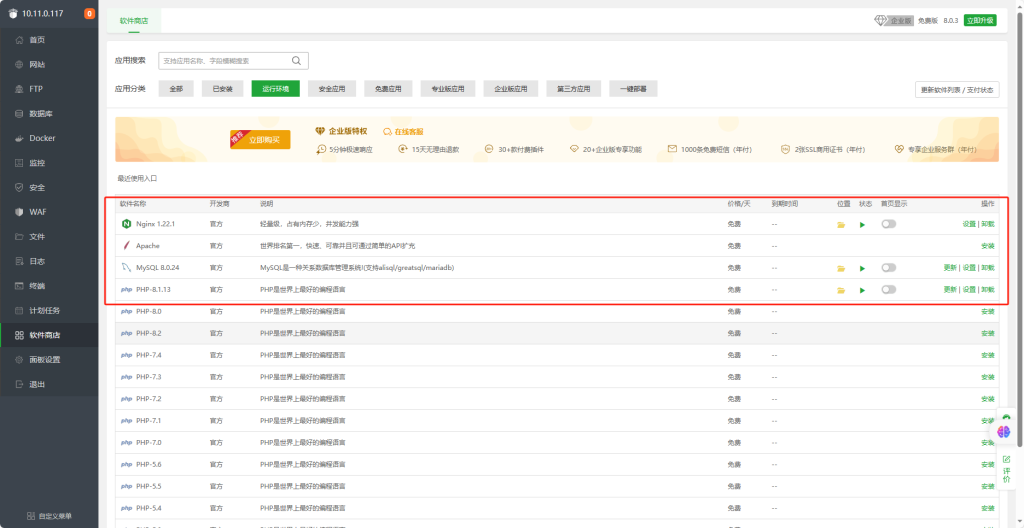Open the 计划任务 sidebar item
The height and width of the screenshot is (528, 1024).
pyautogui.click(x=49, y=310)
